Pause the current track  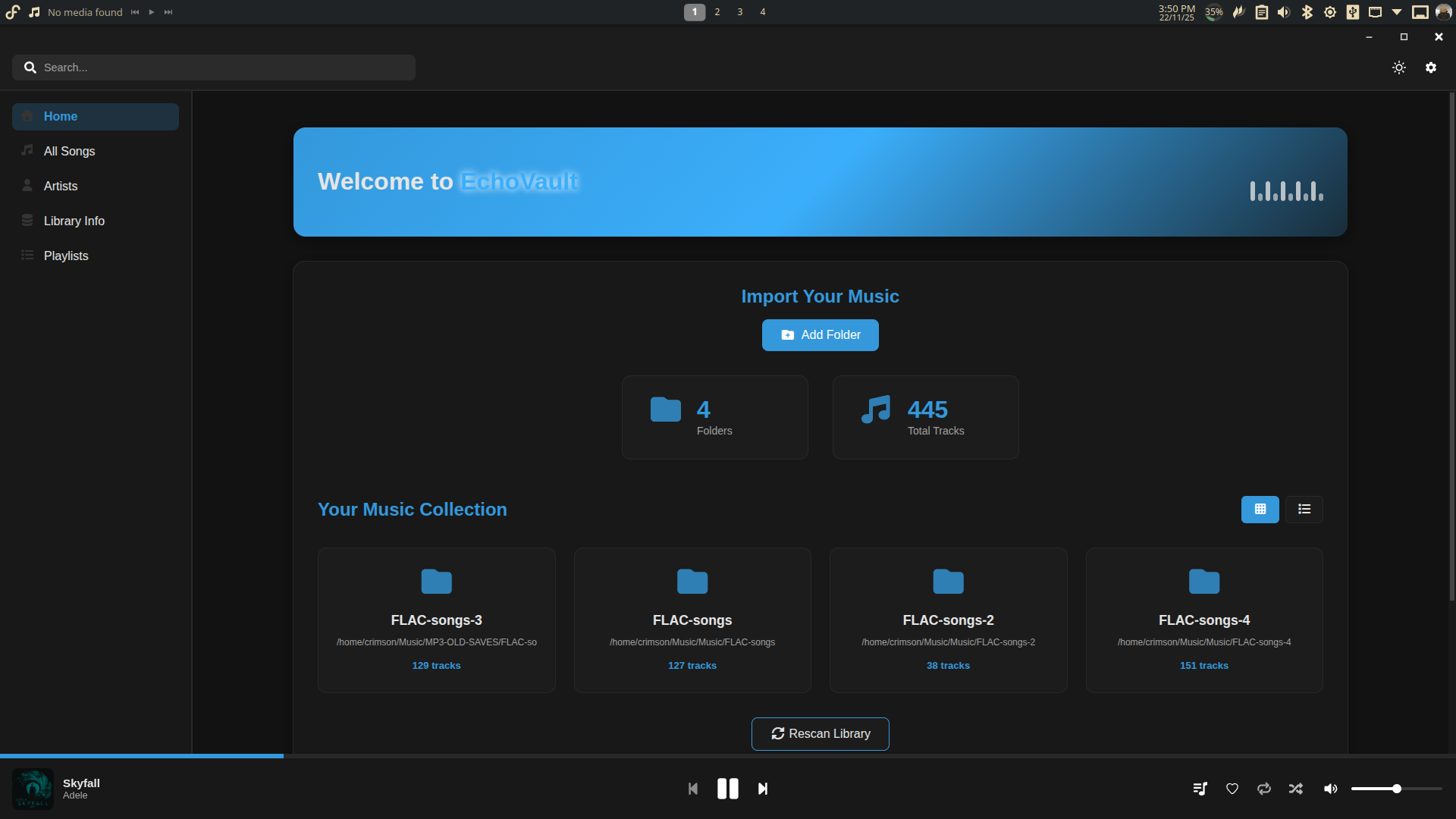[x=727, y=789]
